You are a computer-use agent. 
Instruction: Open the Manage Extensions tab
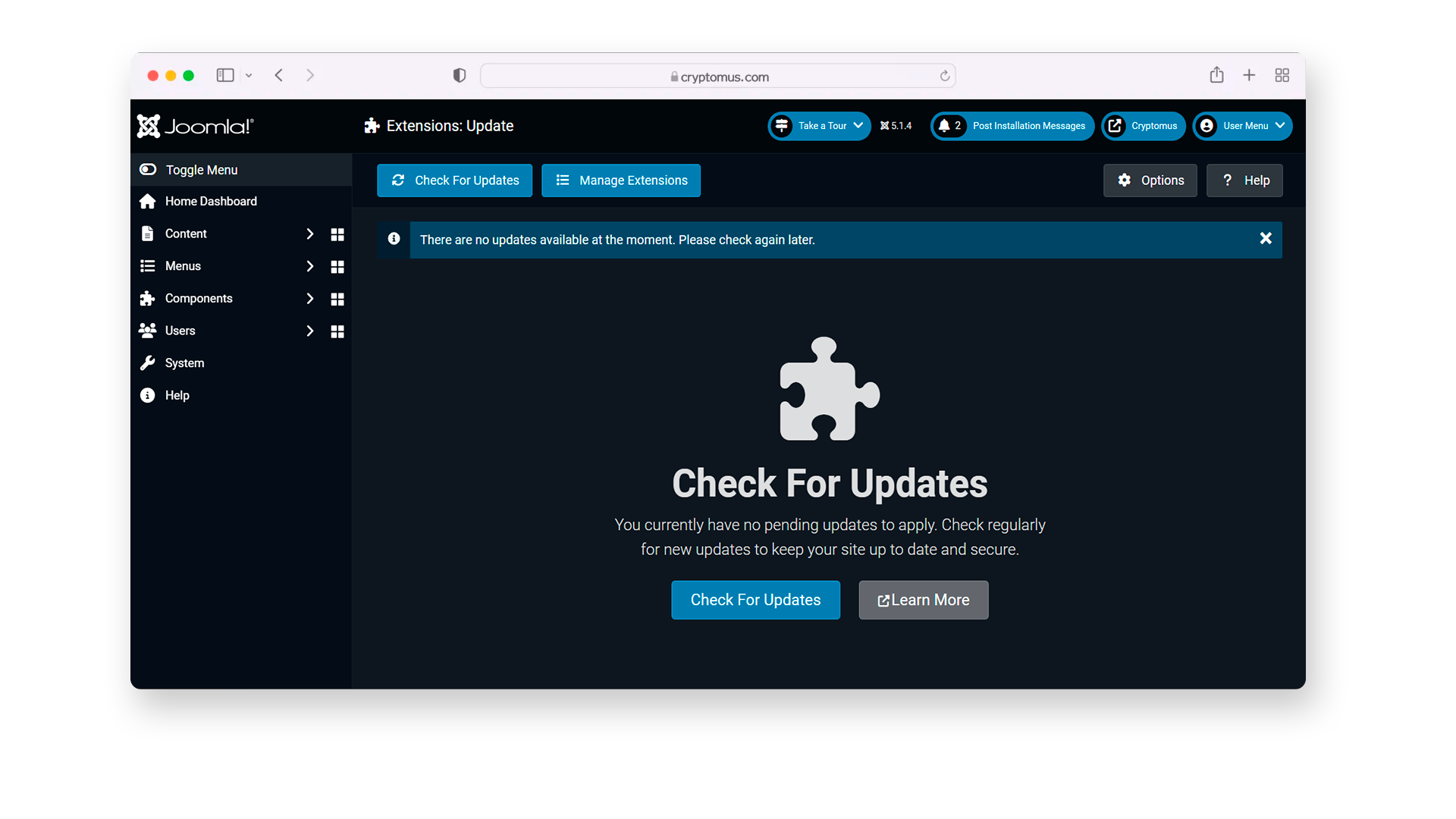(x=622, y=180)
